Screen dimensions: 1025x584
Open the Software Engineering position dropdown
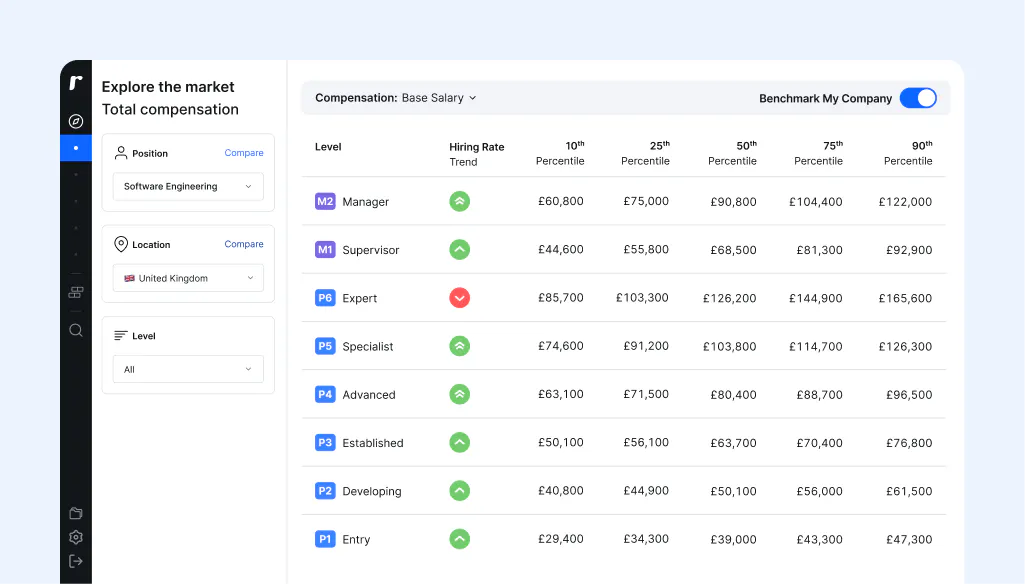click(x=188, y=186)
